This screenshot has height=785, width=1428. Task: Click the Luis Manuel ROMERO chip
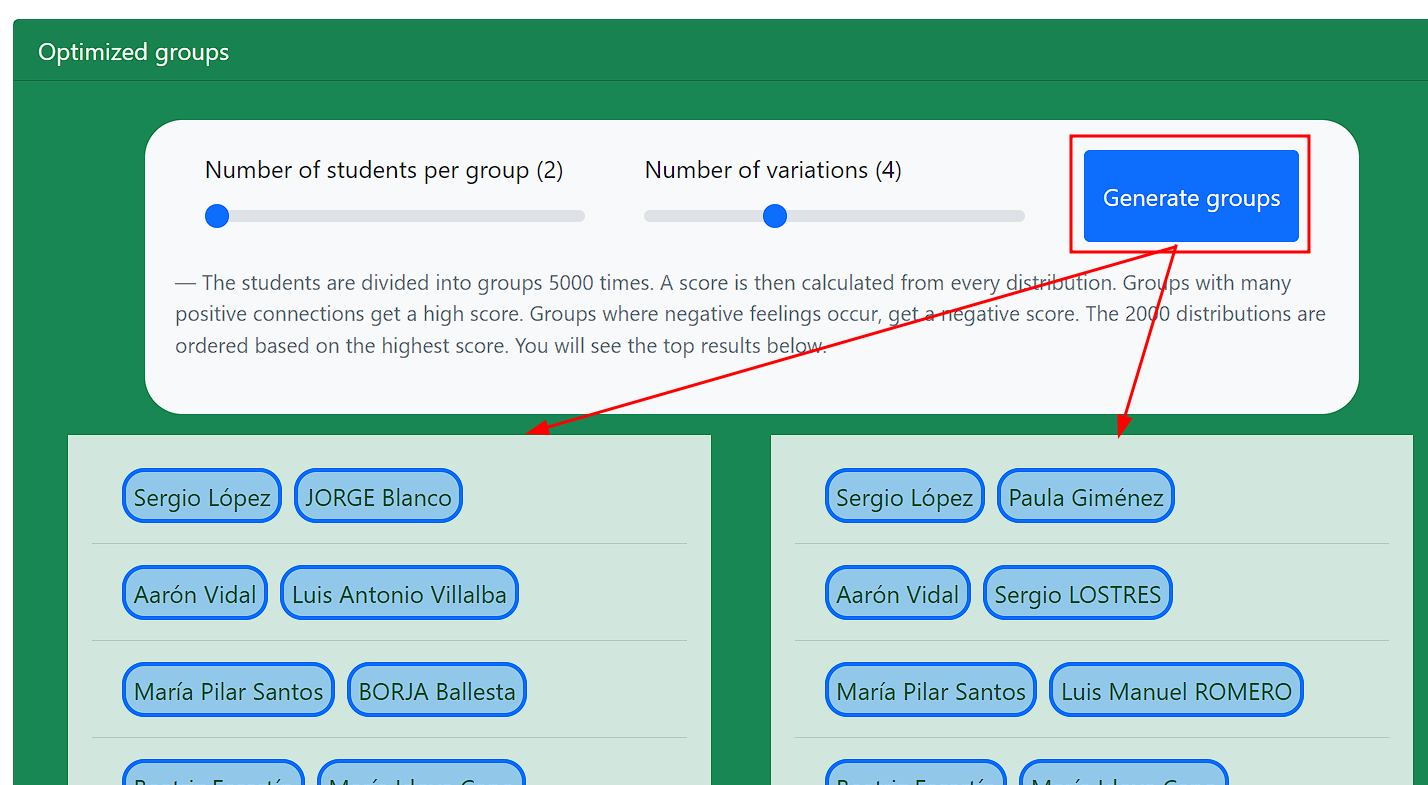click(x=1176, y=689)
